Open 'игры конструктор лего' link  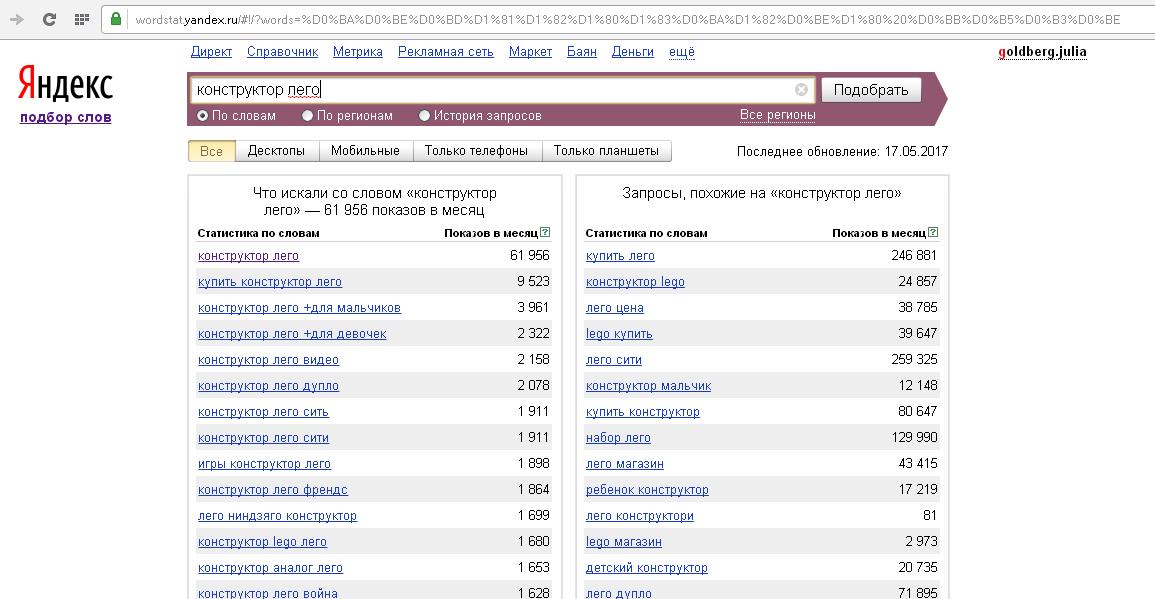click(264, 463)
